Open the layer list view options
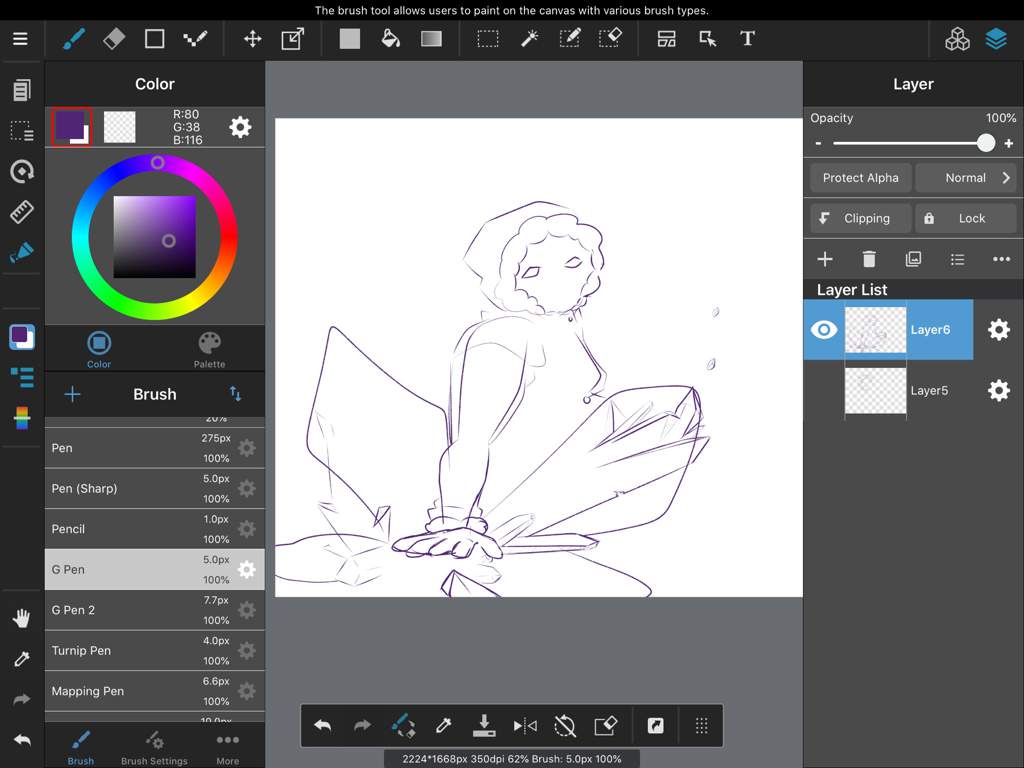Screen dimensions: 1024x768 (957, 259)
